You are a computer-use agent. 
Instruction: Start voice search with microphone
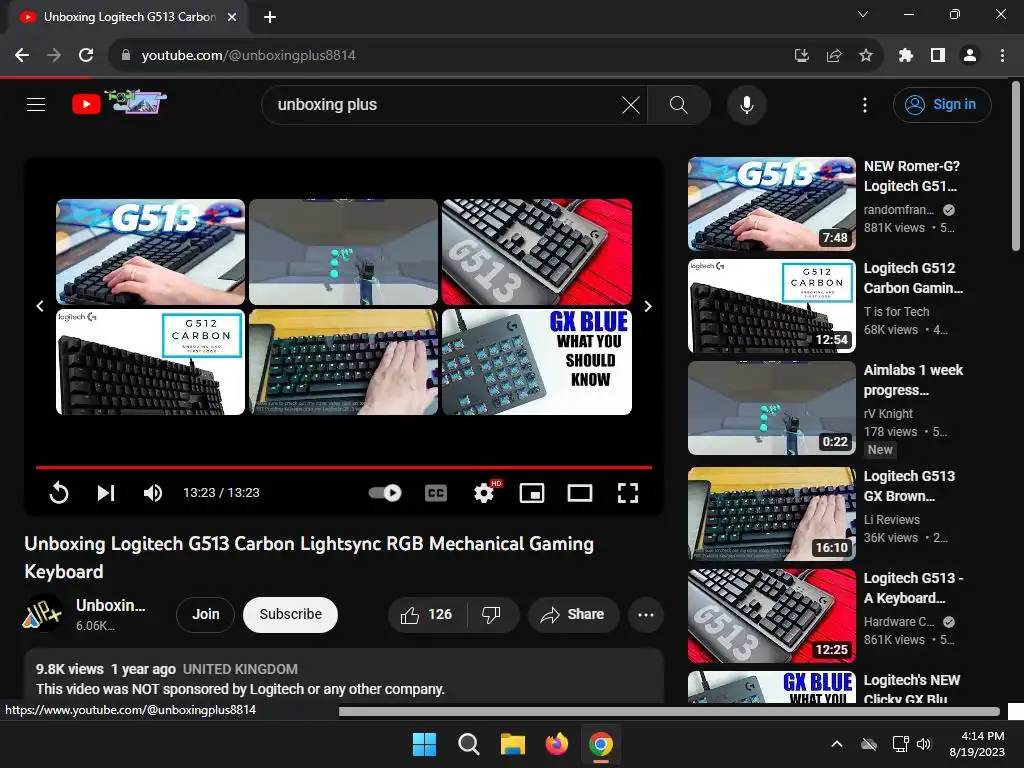pos(746,104)
